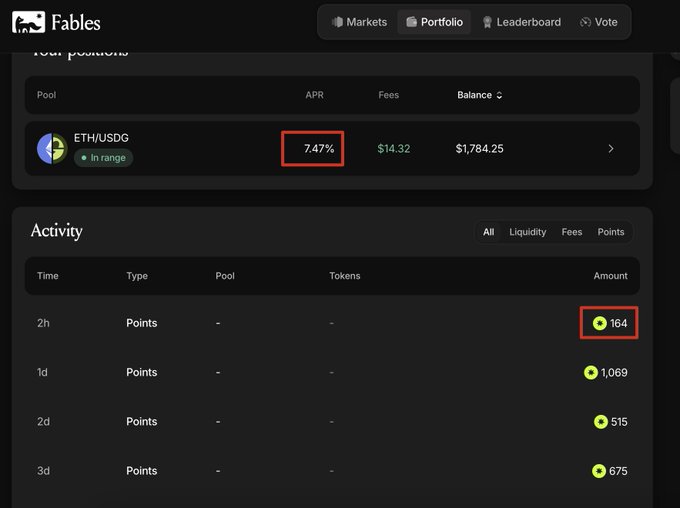Viewport: 680px width, 508px height.
Task: Click the Activity section heading
Action: pos(57,231)
